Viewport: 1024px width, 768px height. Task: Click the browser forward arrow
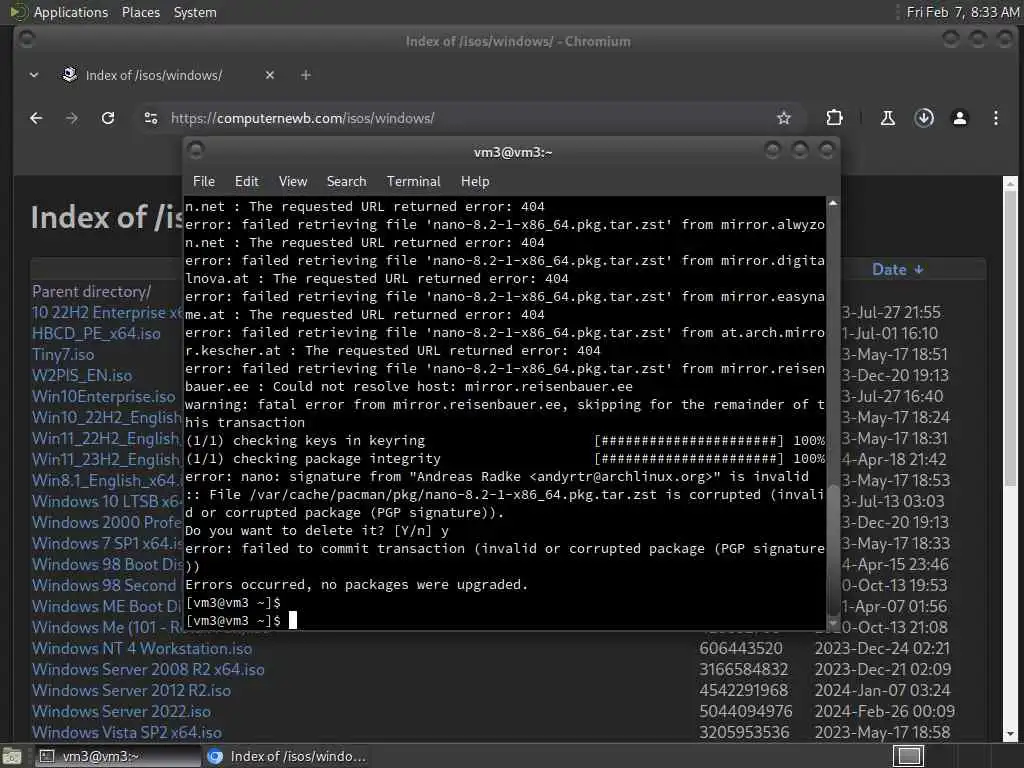coord(72,118)
